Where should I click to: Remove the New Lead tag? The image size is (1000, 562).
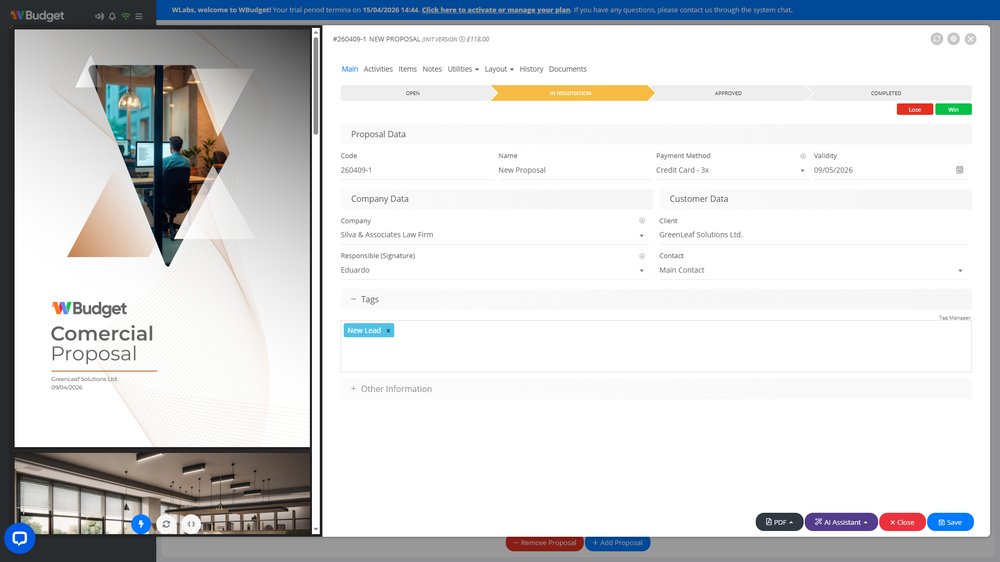click(388, 330)
